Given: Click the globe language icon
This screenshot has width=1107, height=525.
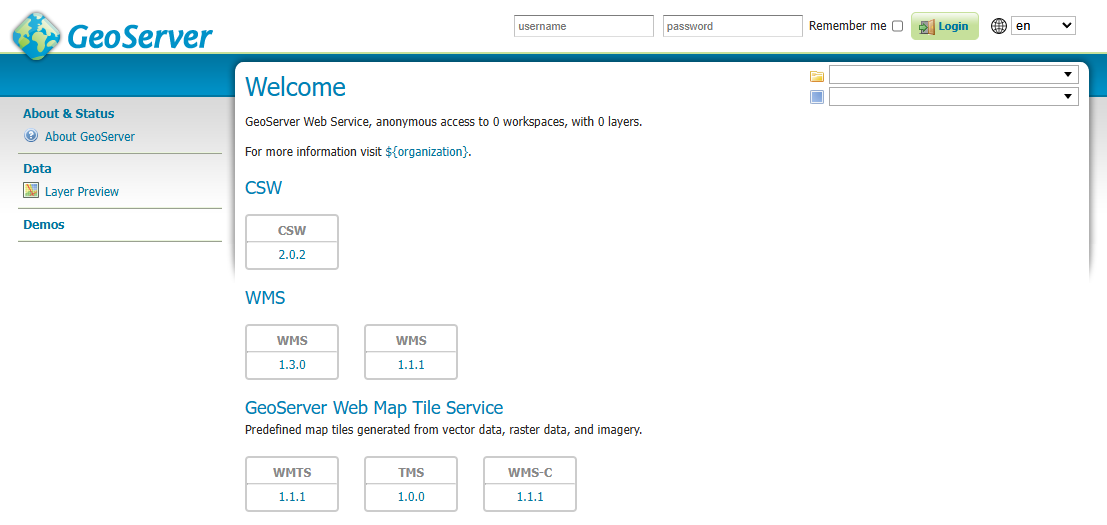Looking at the screenshot, I should pos(998,26).
